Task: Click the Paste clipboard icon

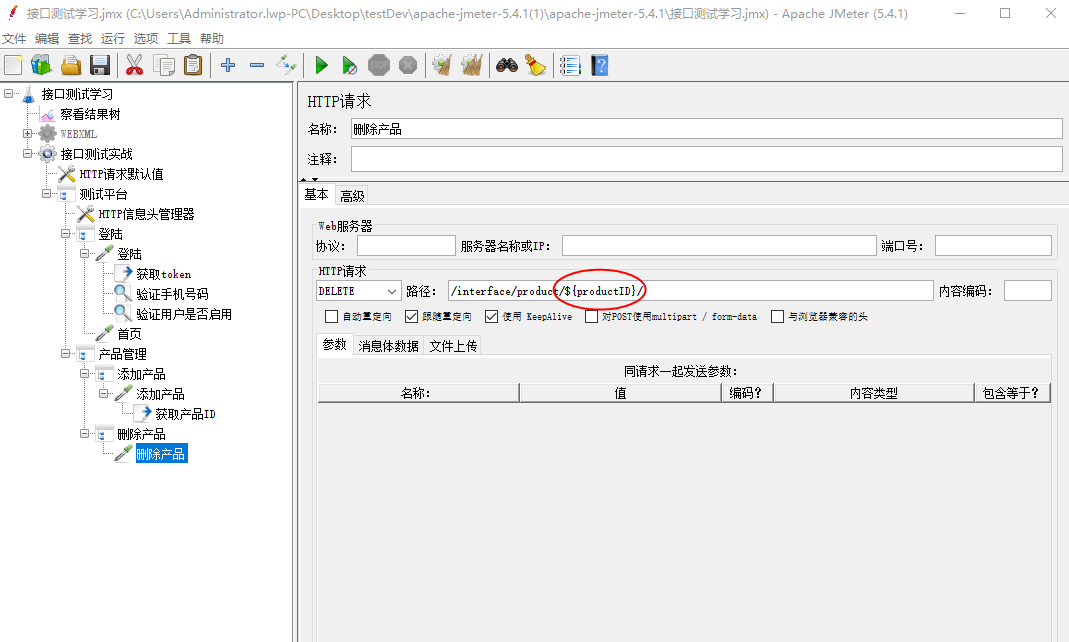Action: (193, 65)
